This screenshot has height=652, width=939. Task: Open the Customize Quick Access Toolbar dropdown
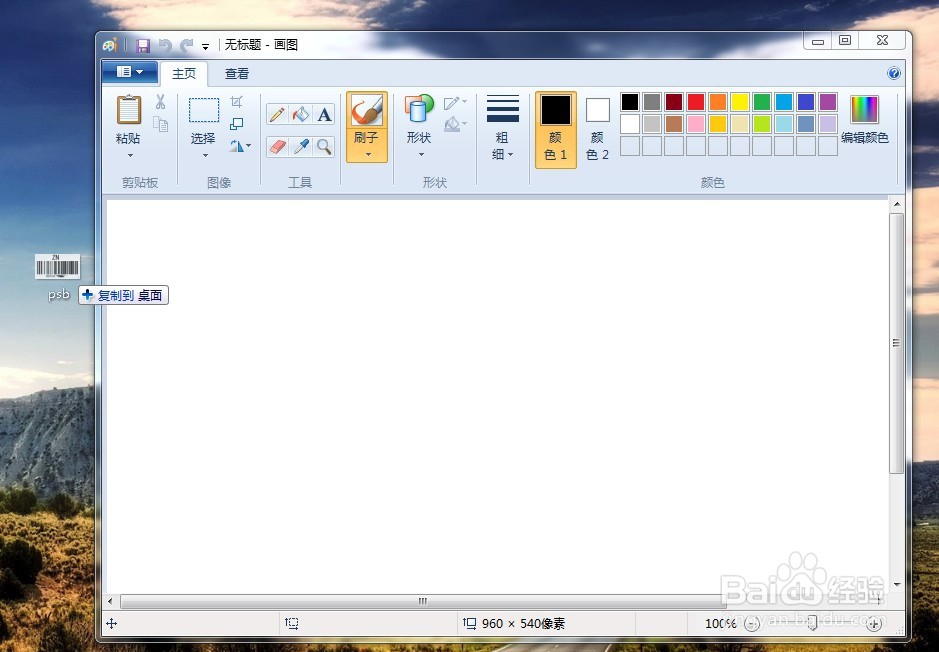[x=205, y=46]
